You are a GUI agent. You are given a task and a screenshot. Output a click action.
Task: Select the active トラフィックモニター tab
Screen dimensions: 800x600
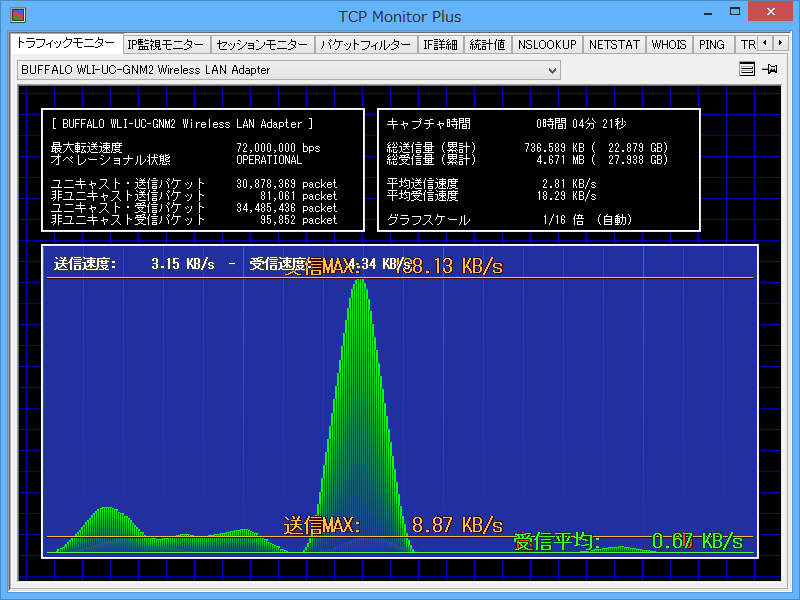coord(63,43)
